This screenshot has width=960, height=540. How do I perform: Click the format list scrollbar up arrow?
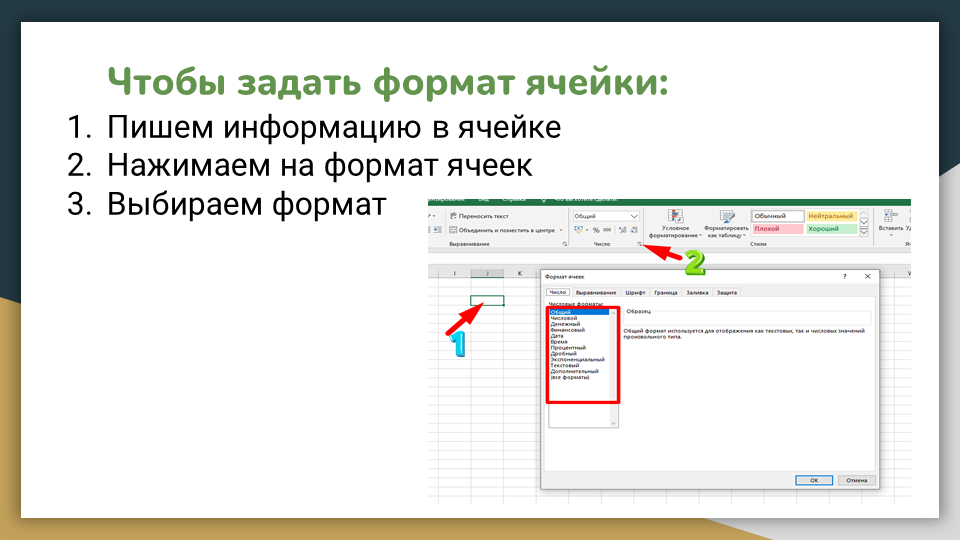click(x=613, y=313)
